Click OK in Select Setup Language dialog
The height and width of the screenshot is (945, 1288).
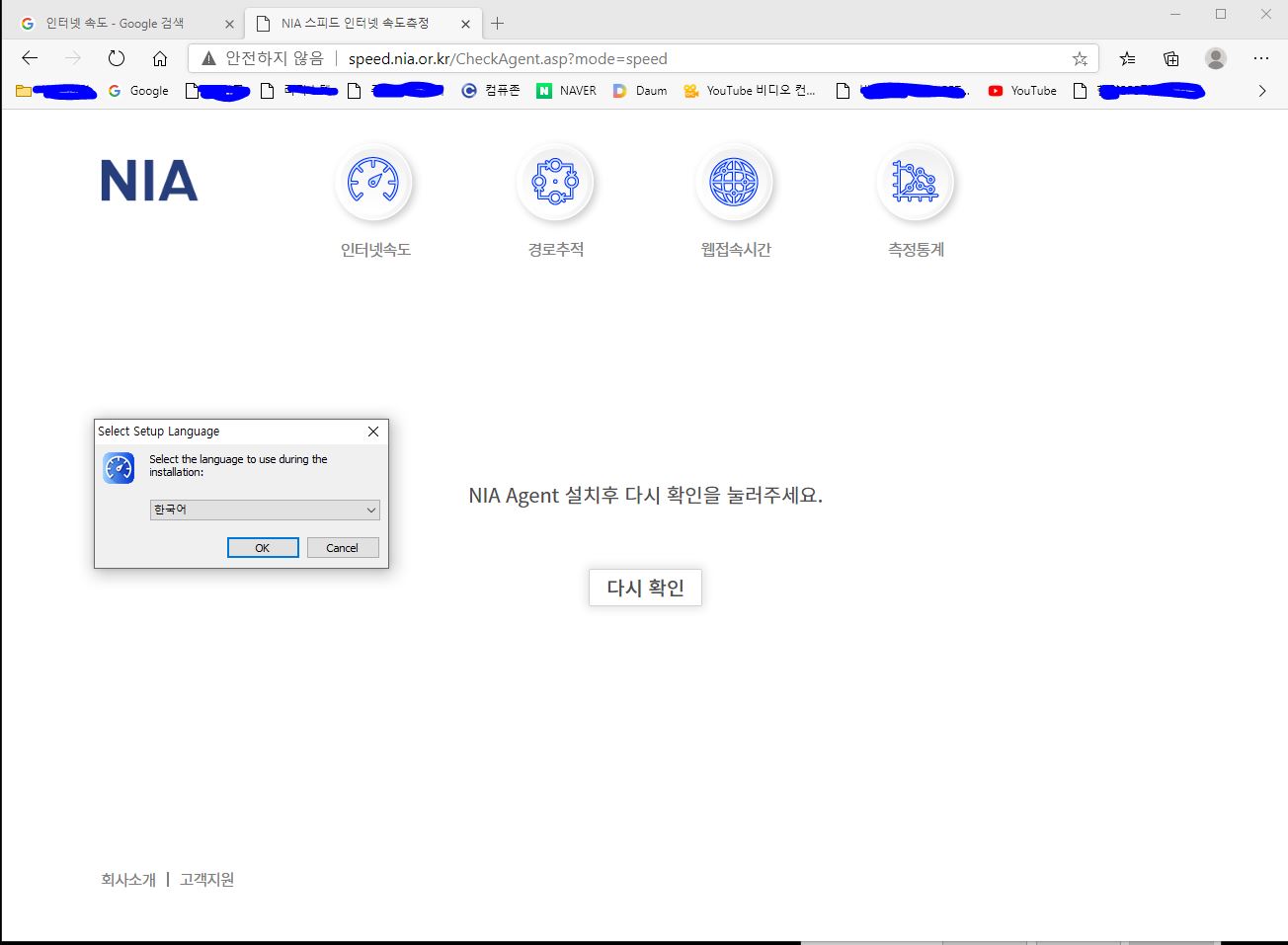pyautogui.click(x=263, y=548)
